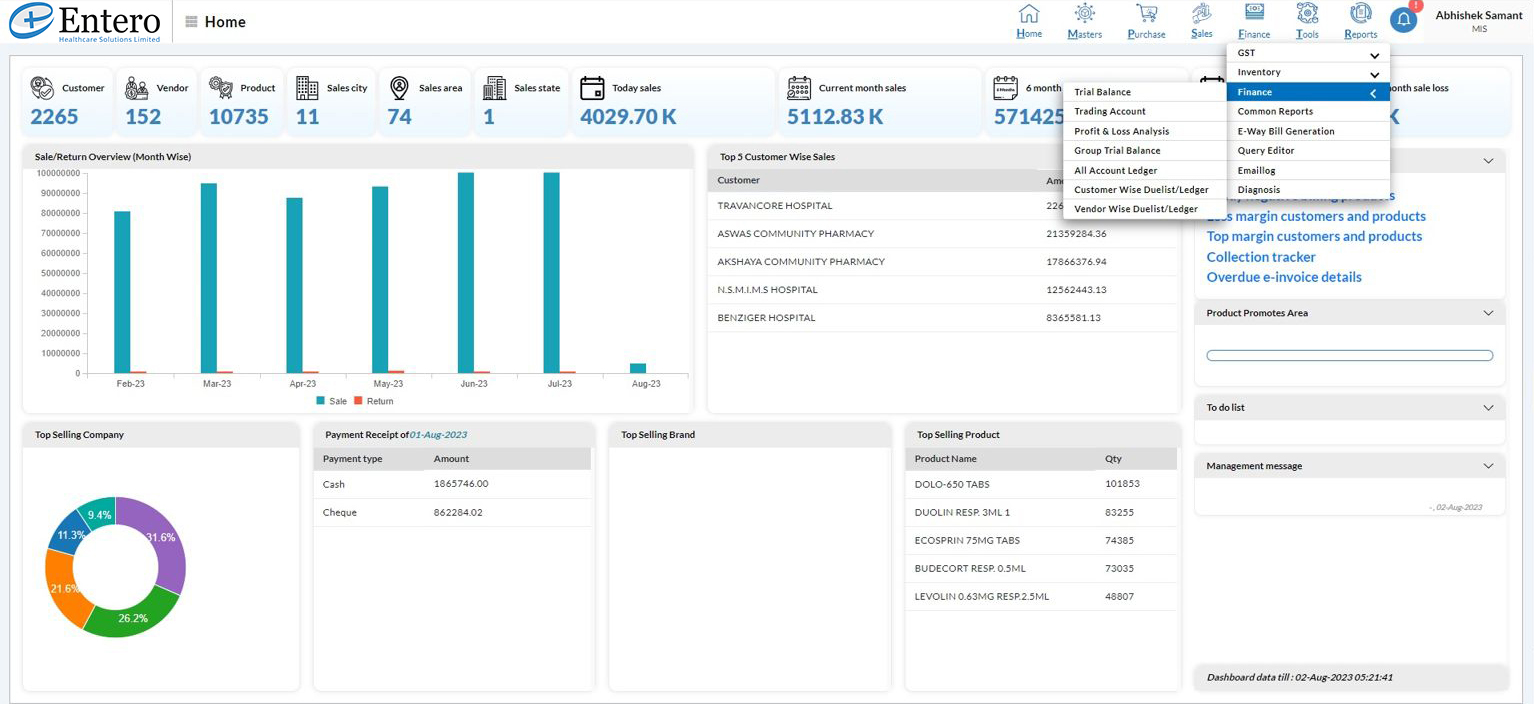Open Collection tracker link
1534x704 pixels.
(1260, 257)
